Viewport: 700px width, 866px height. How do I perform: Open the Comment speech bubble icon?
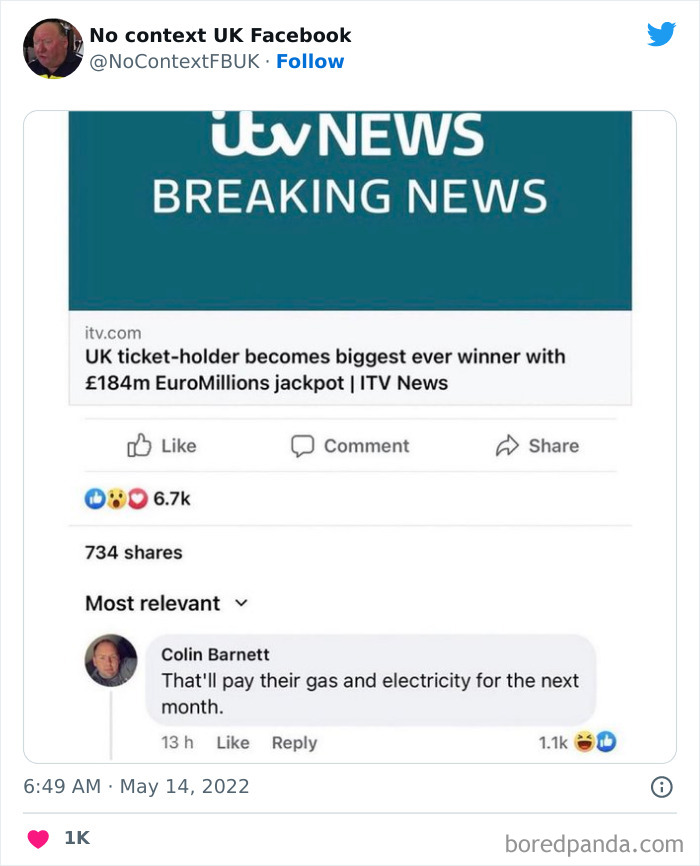pos(301,445)
